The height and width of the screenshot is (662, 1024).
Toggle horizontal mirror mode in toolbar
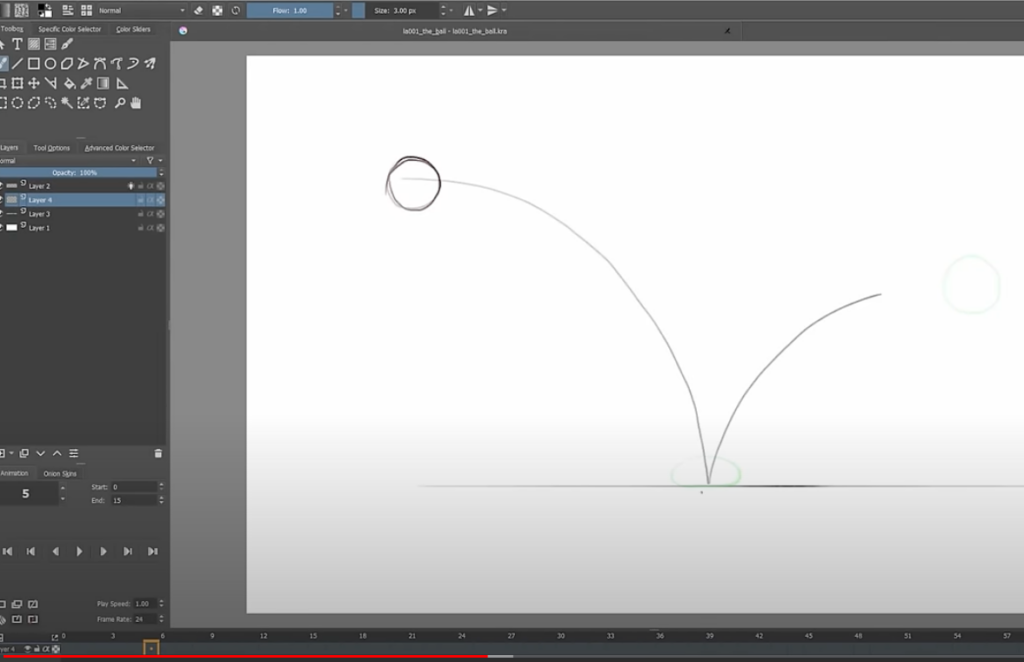tap(468, 10)
